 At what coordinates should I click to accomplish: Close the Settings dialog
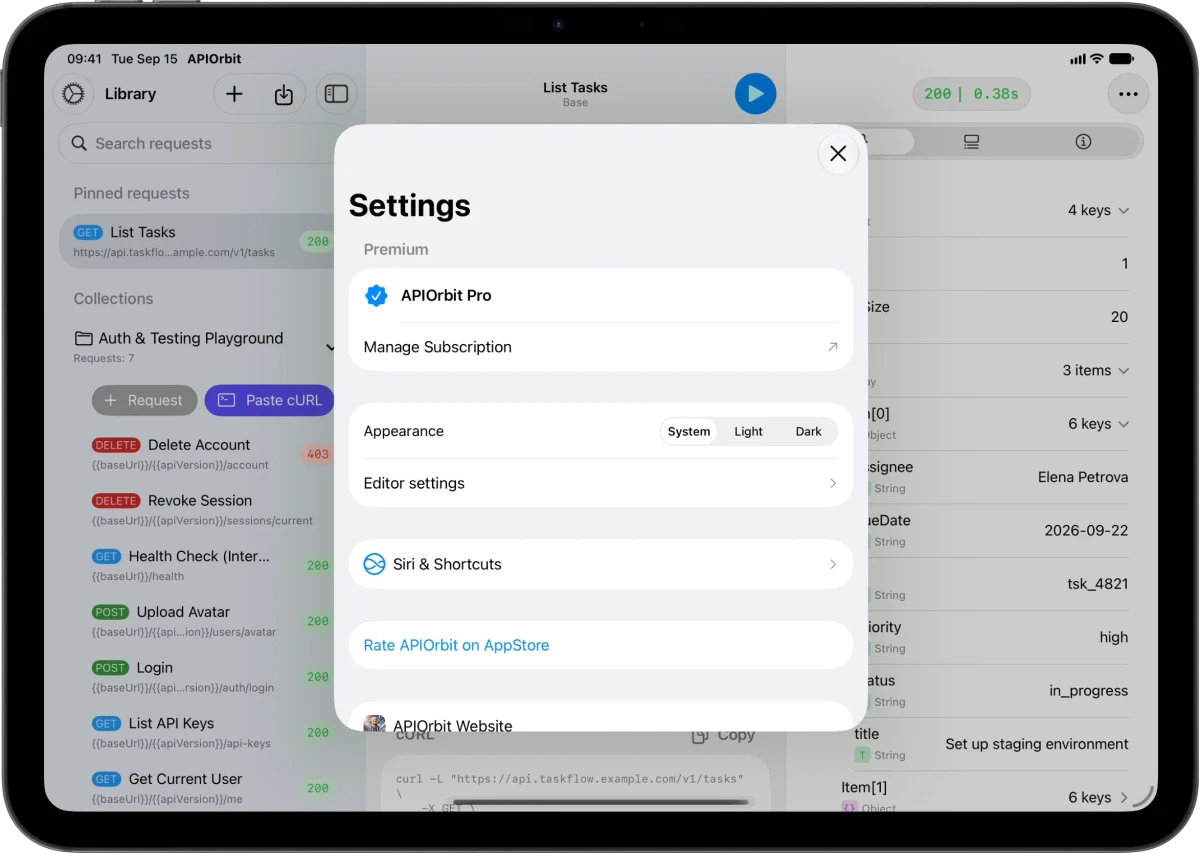pyautogui.click(x=838, y=153)
